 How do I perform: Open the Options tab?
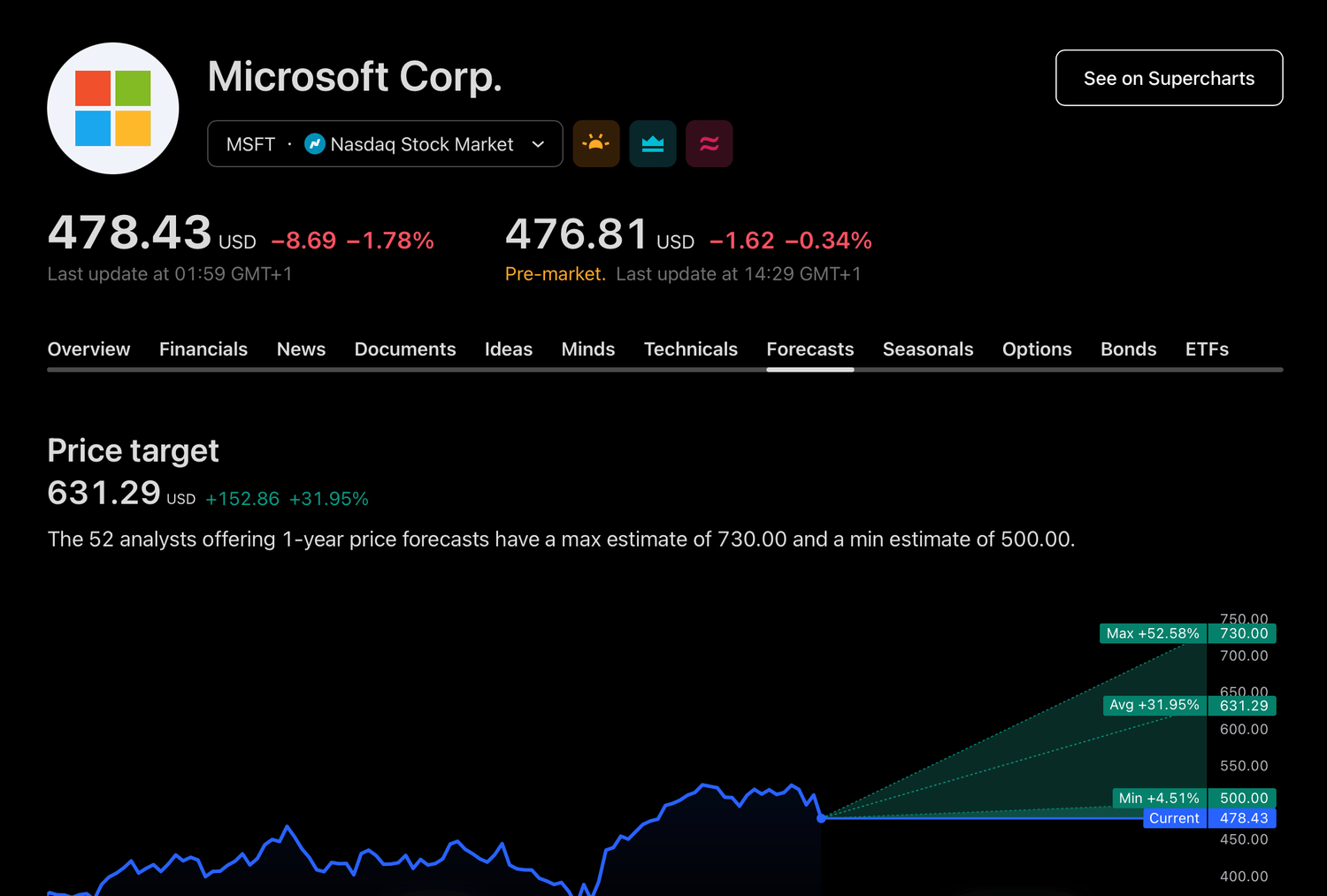pyautogui.click(x=1037, y=349)
